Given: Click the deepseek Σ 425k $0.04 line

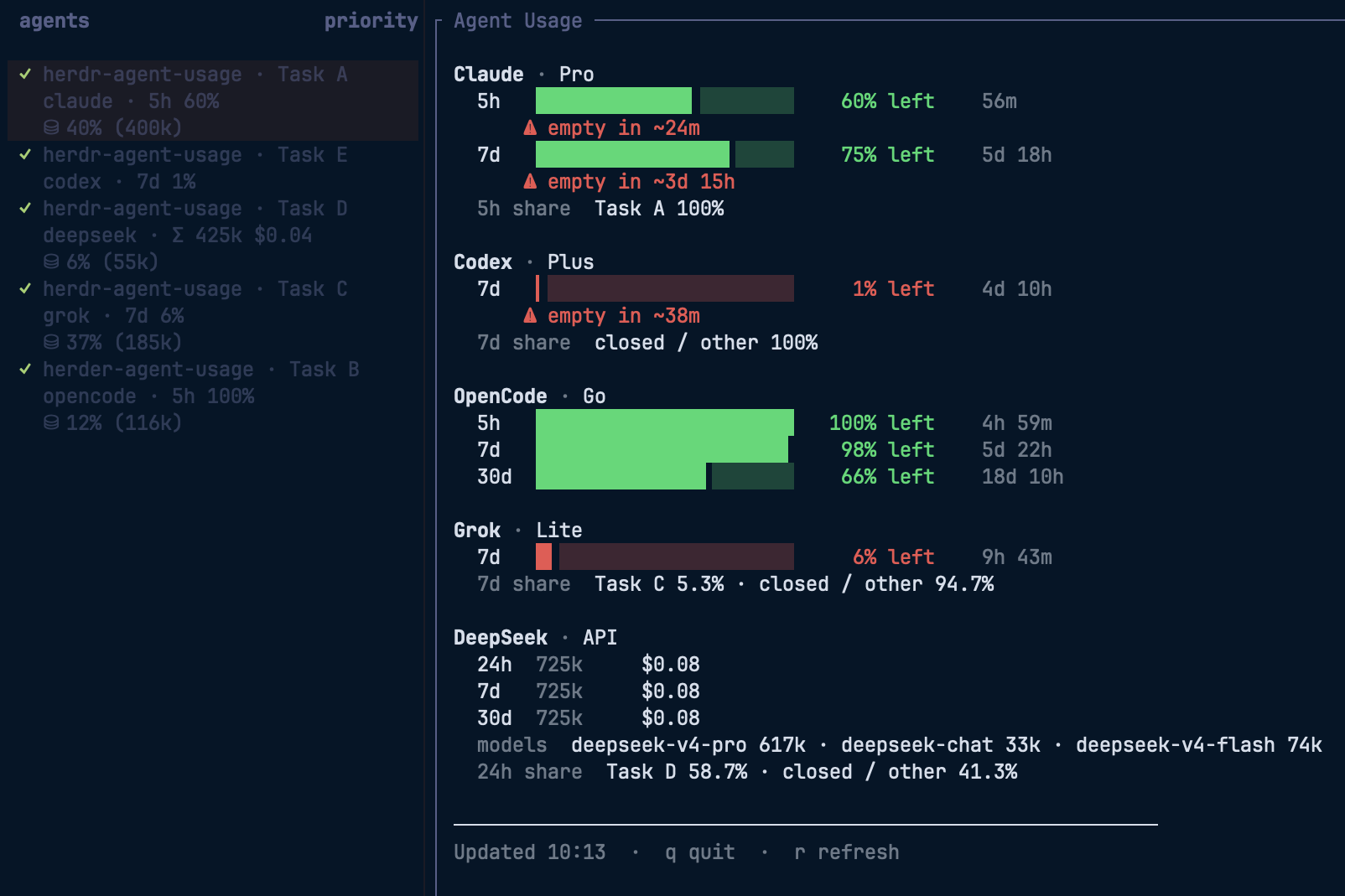Looking at the screenshot, I should [x=178, y=236].
